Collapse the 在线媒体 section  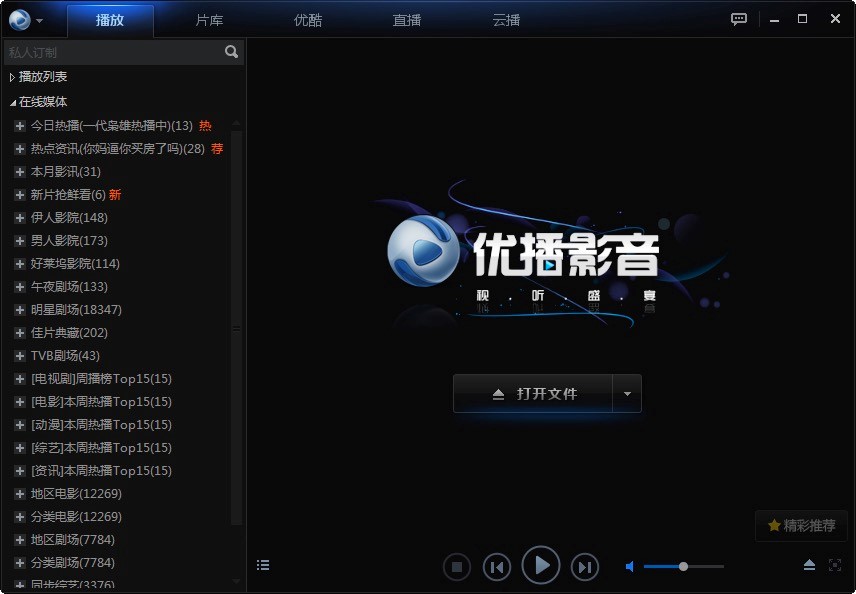(x=12, y=102)
